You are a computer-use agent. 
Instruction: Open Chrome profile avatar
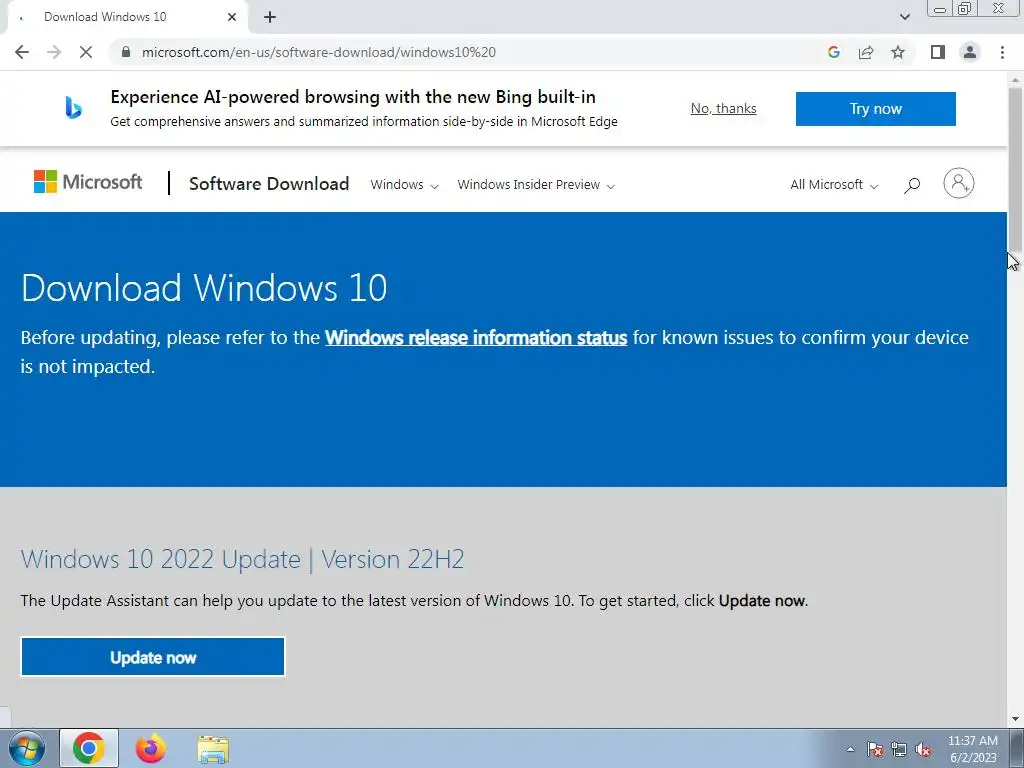[970, 52]
